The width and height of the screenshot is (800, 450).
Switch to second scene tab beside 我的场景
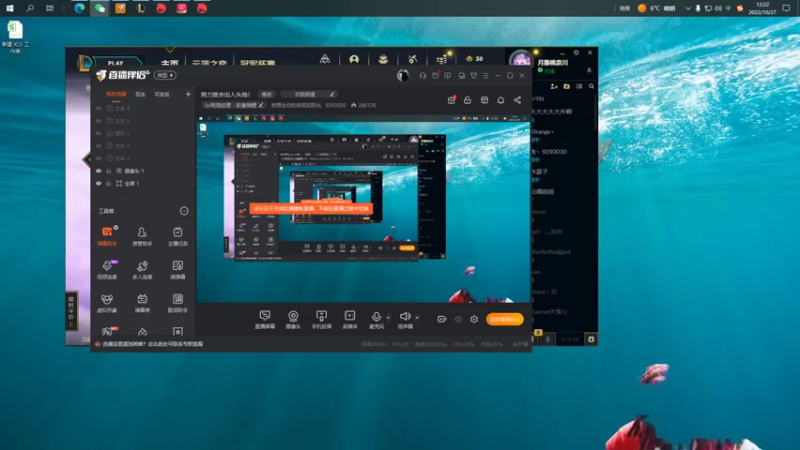pos(140,94)
